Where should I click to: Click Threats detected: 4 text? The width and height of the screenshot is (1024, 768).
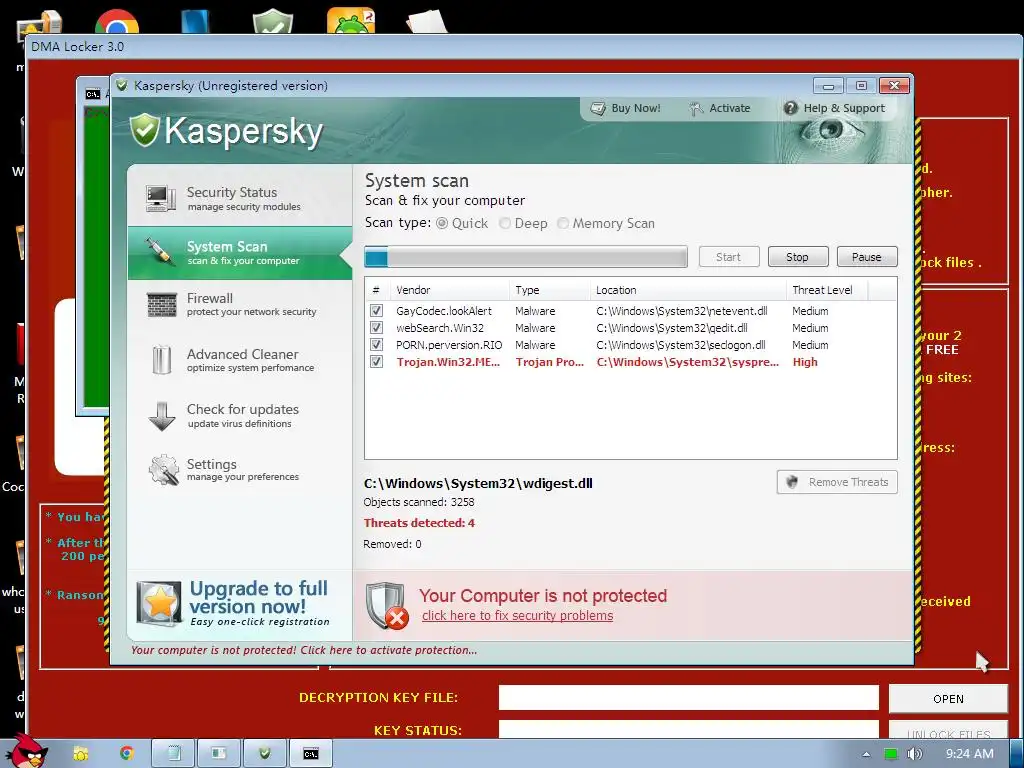pos(419,522)
